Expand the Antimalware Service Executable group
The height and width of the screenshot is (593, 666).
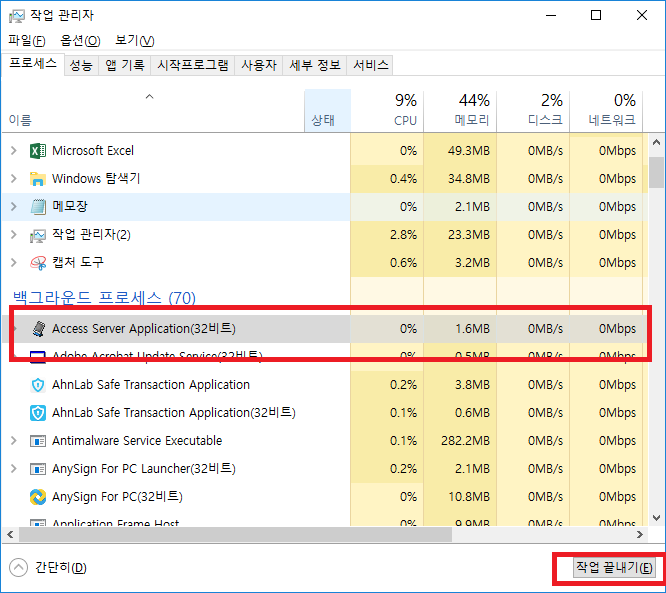click(x=14, y=441)
